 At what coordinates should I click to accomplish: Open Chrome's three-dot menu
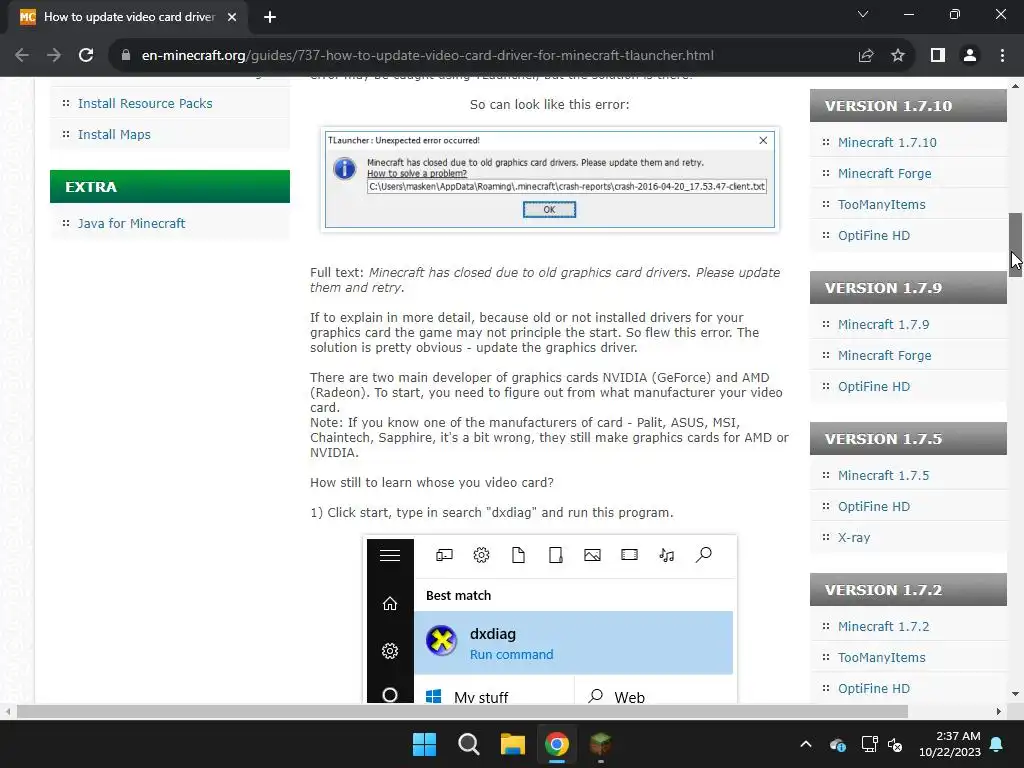[x=1002, y=56]
